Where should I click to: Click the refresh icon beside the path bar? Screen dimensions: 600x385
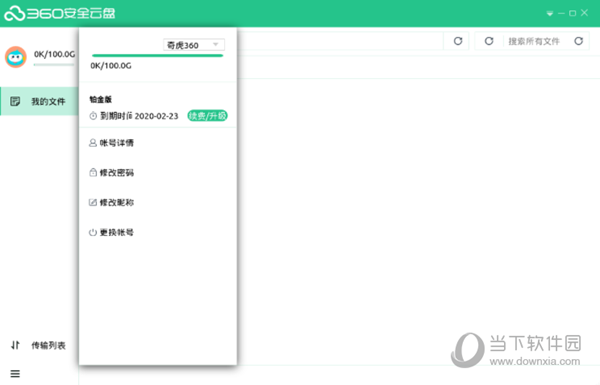tap(458, 41)
